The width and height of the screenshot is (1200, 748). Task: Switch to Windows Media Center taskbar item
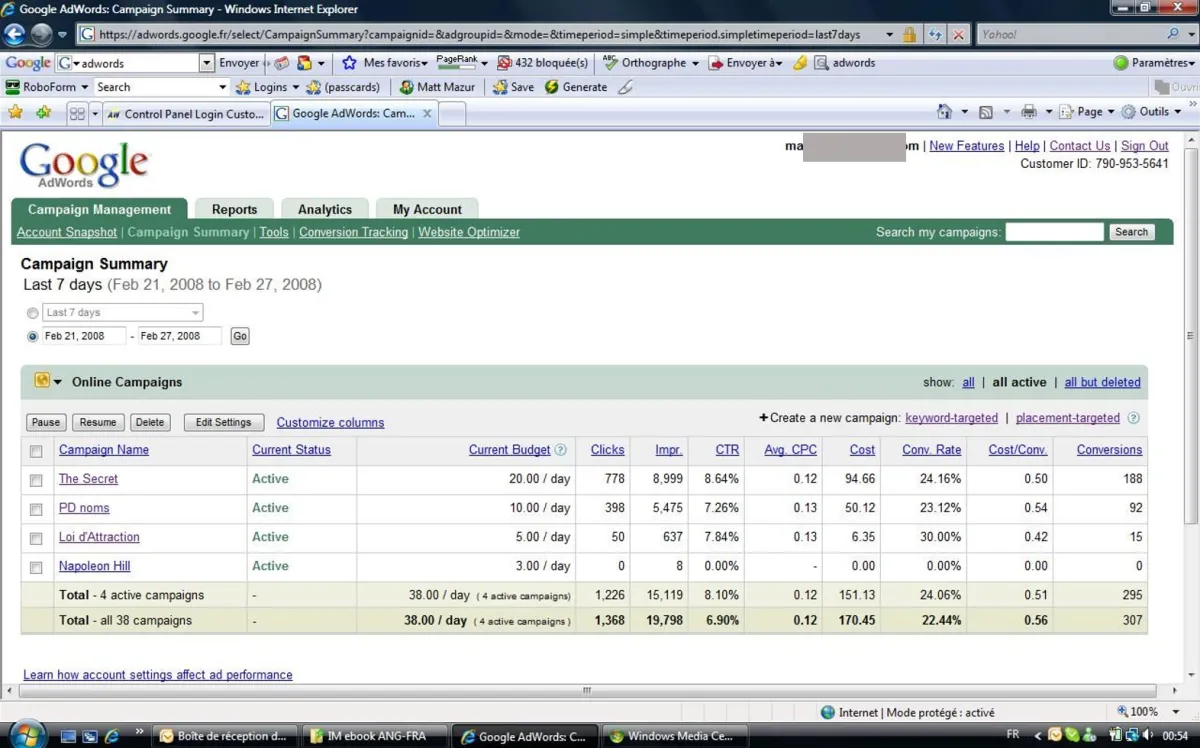point(676,736)
